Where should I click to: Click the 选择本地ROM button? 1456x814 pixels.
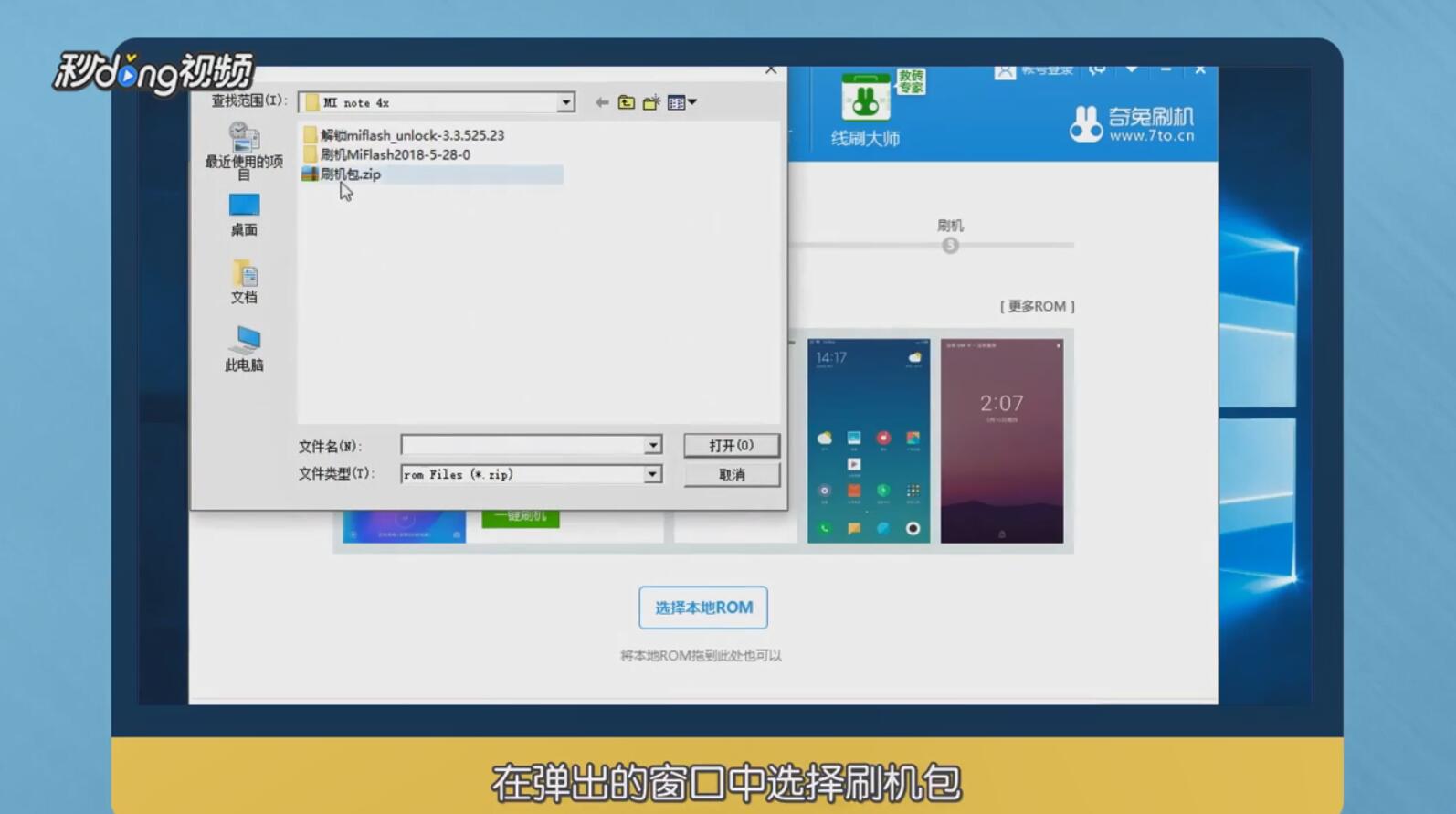[703, 608]
